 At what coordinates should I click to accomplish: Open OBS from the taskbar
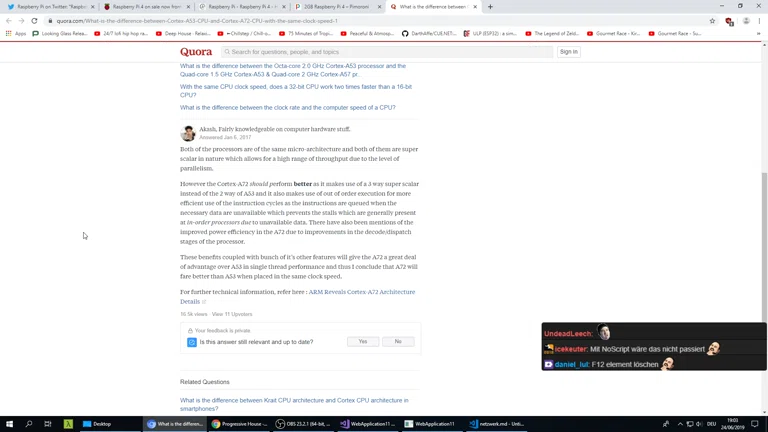(304, 424)
